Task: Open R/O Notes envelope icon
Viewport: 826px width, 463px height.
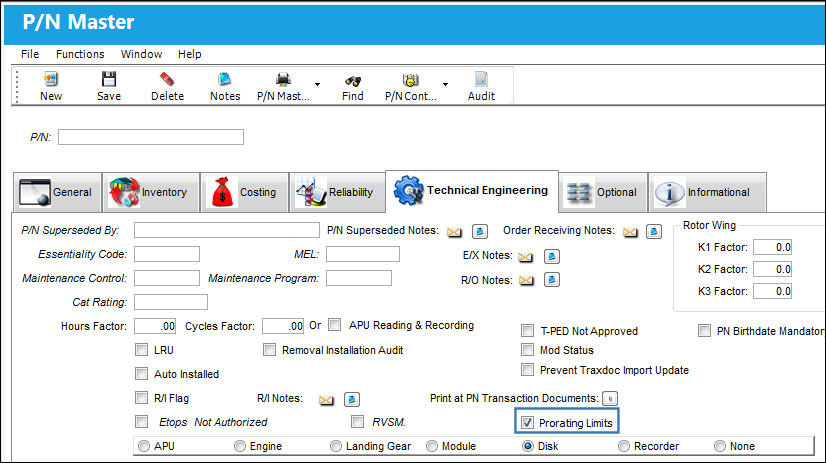Action: (526, 280)
